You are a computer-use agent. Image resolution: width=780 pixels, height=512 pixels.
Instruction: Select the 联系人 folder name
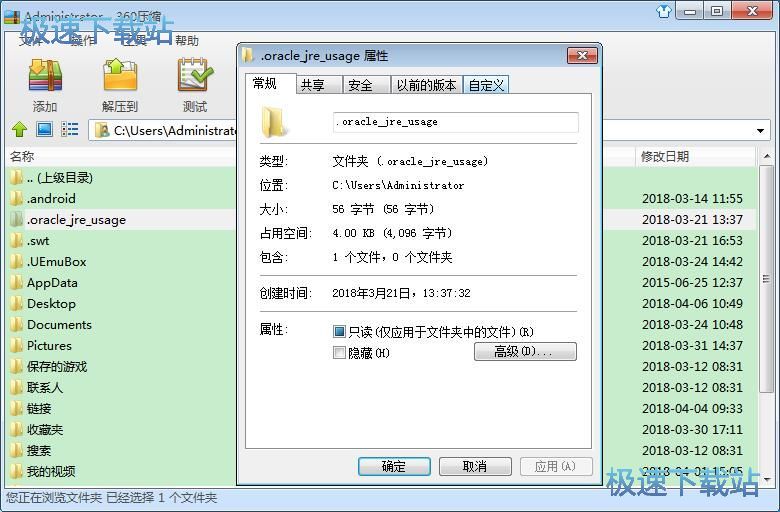coord(45,388)
